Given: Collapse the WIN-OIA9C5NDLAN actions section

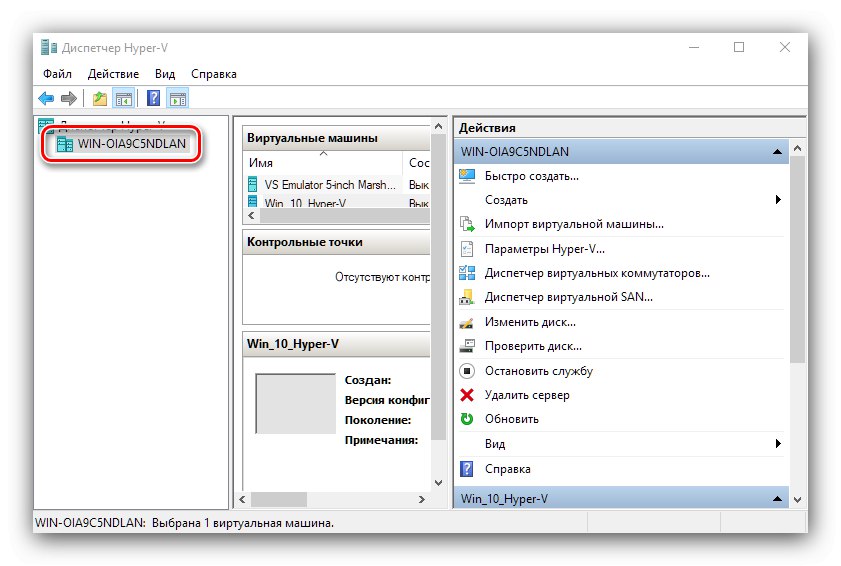Looking at the screenshot, I should pos(777,152).
